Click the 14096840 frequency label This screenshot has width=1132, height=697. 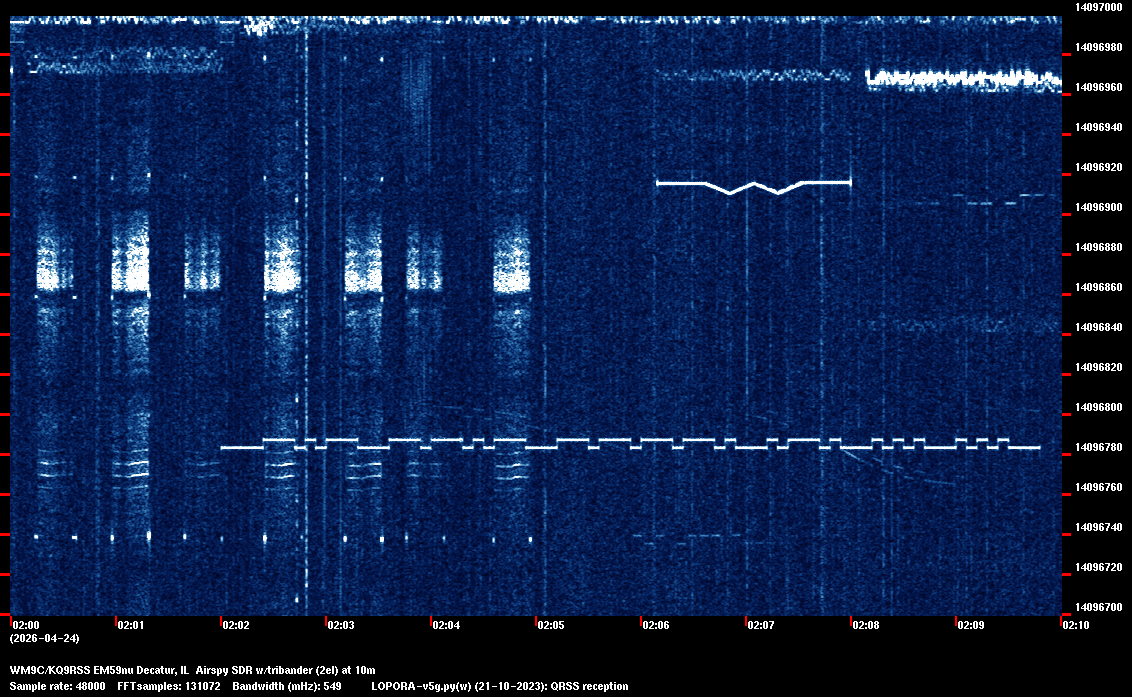(1098, 327)
